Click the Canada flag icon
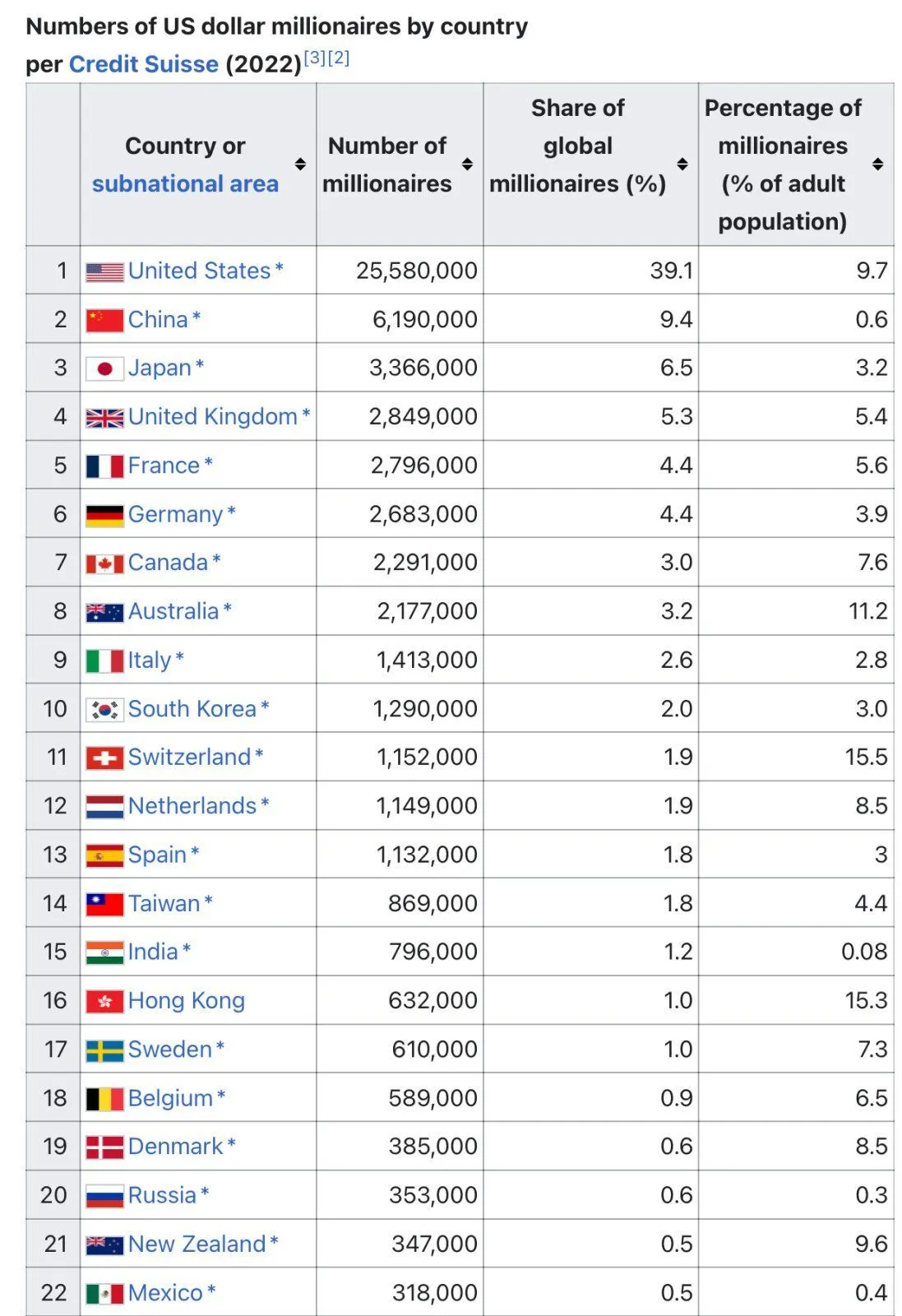The width and height of the screenshot is (902, 1316). pyautogui.click(x=104, y=563)
